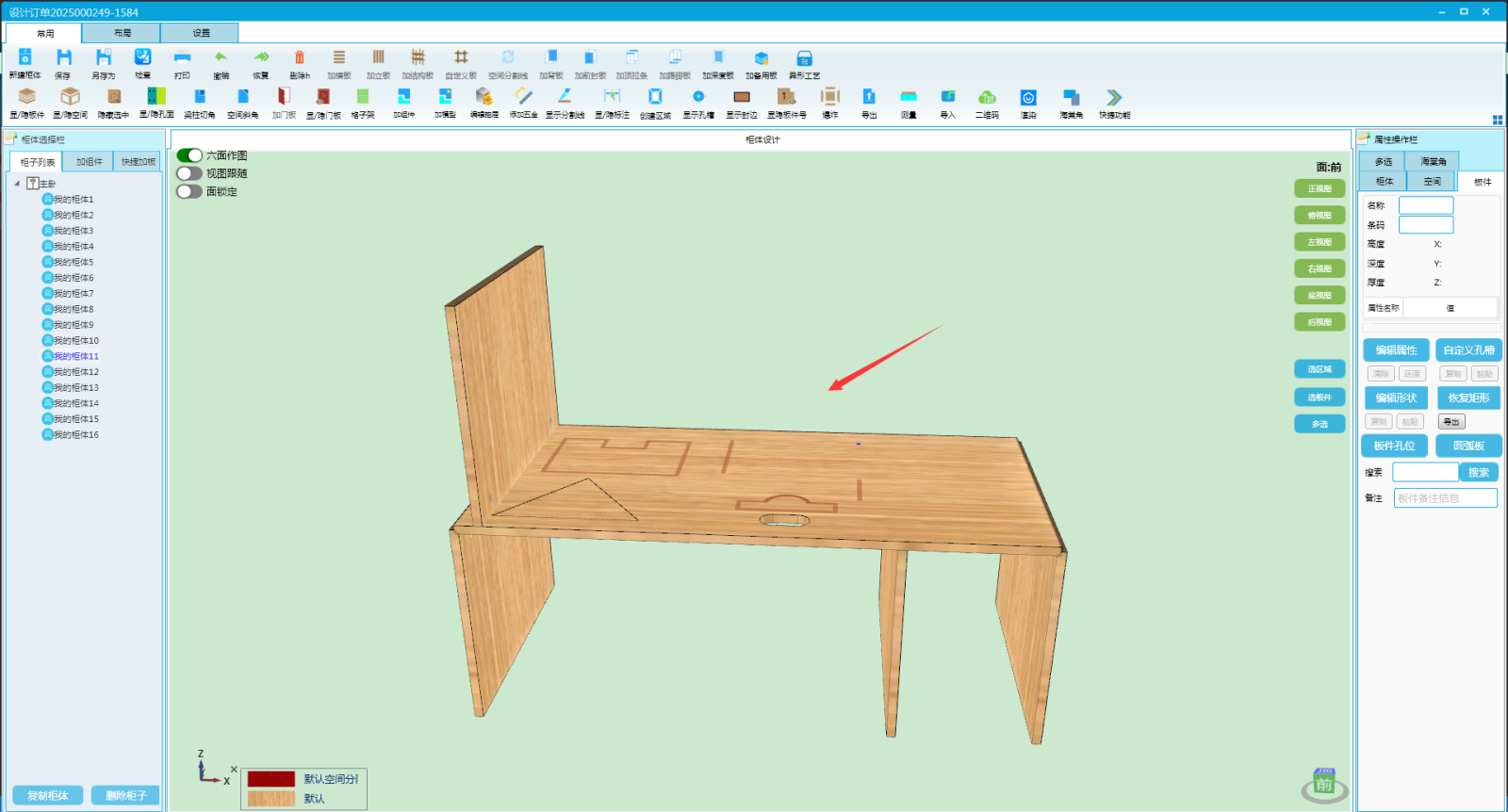Select 我的柜体11 in the cabinet tree
Screen dimensions: 1508x812
(75, 356)
